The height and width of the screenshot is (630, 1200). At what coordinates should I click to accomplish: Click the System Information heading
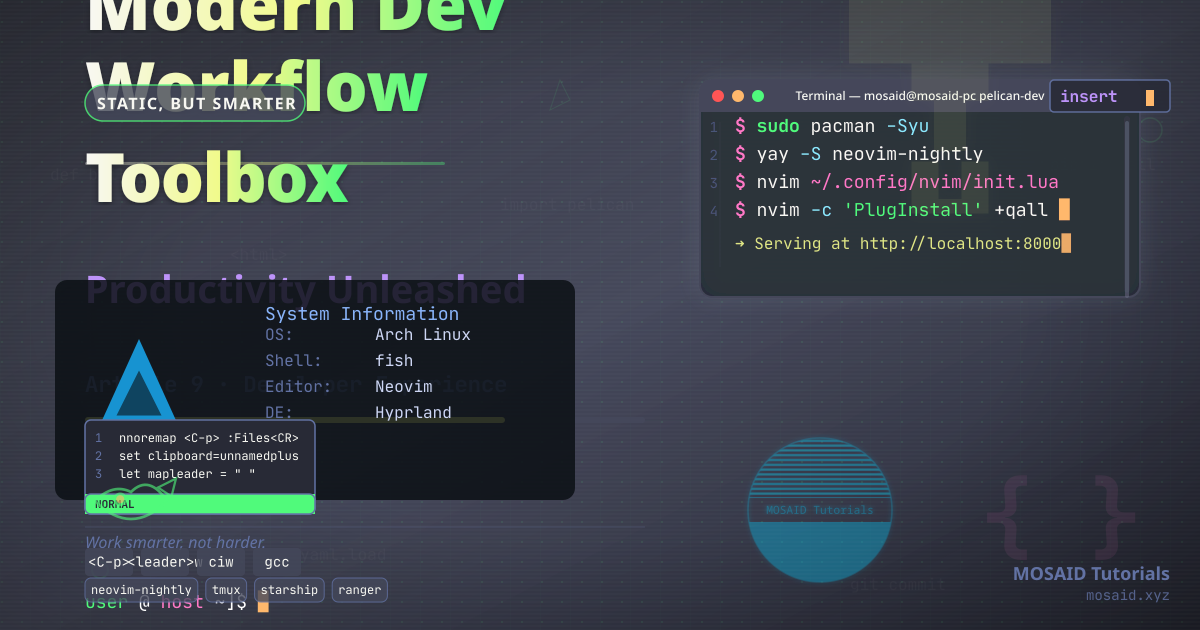click(x=362, y=314)
